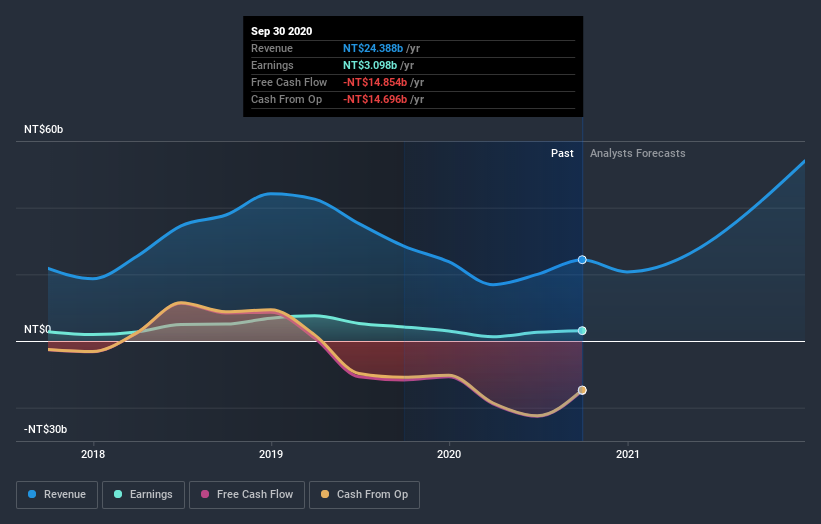The width and height of the screenshot is (821, 524).
Task: Click the Earnings row label in tooltip
Action: pos(272,65)
